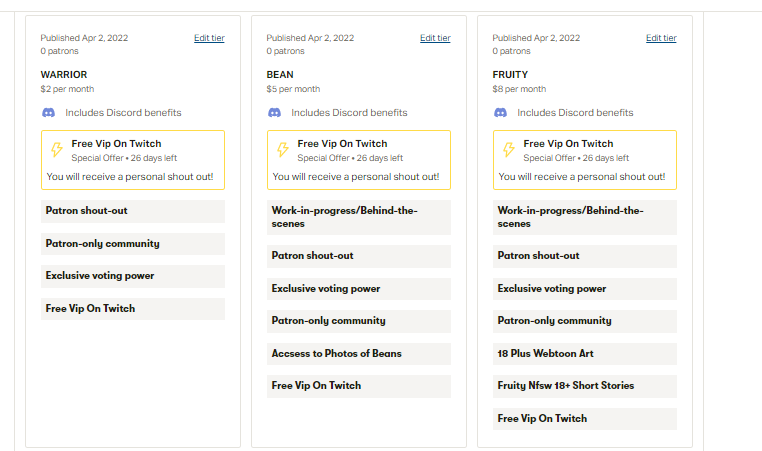The image size is (762, 451).
Task: Click lightning bolt icon in WARRIOR special offer
Action: [56, 150]
